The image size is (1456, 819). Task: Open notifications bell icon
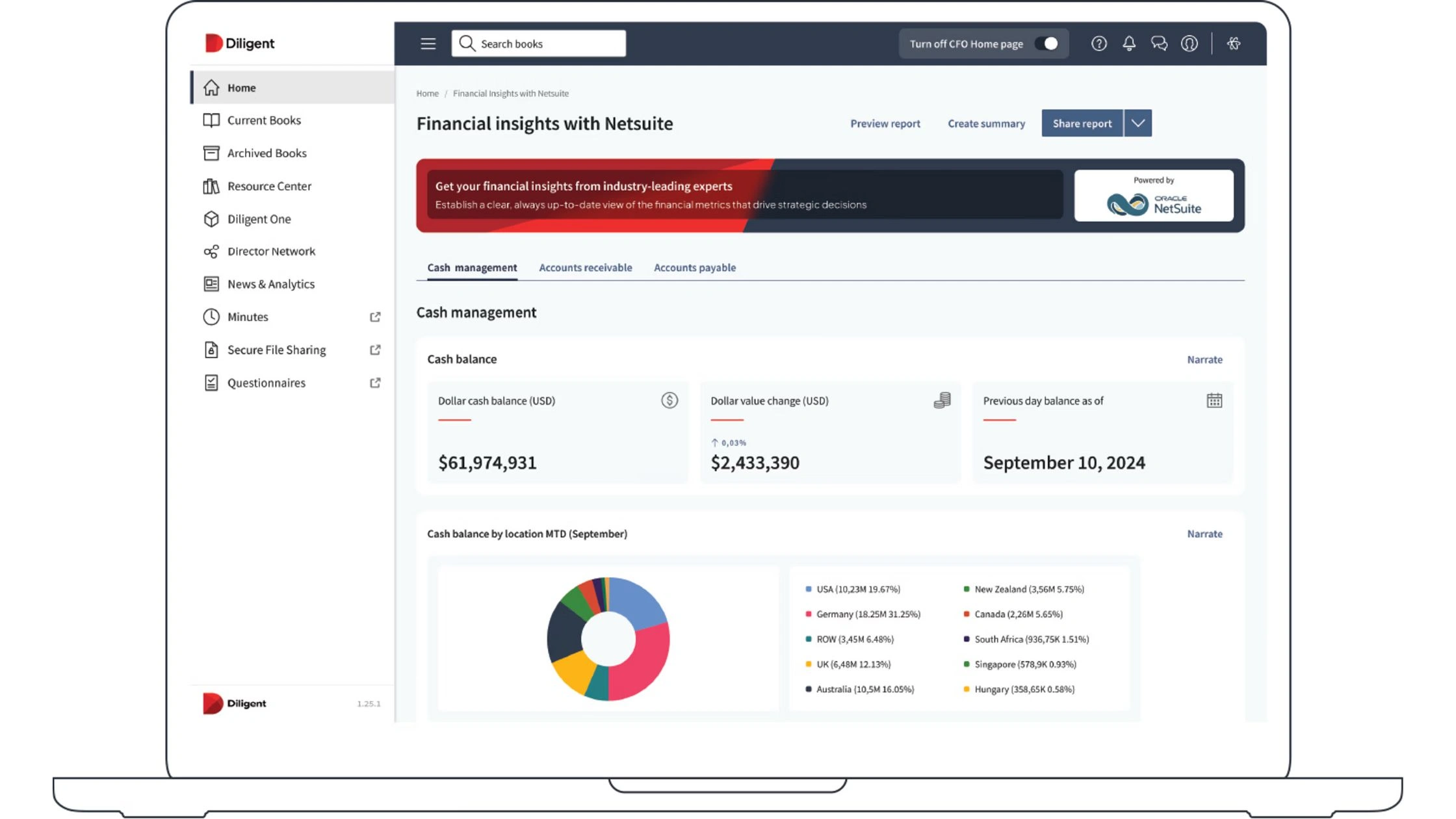point(1129,44)
